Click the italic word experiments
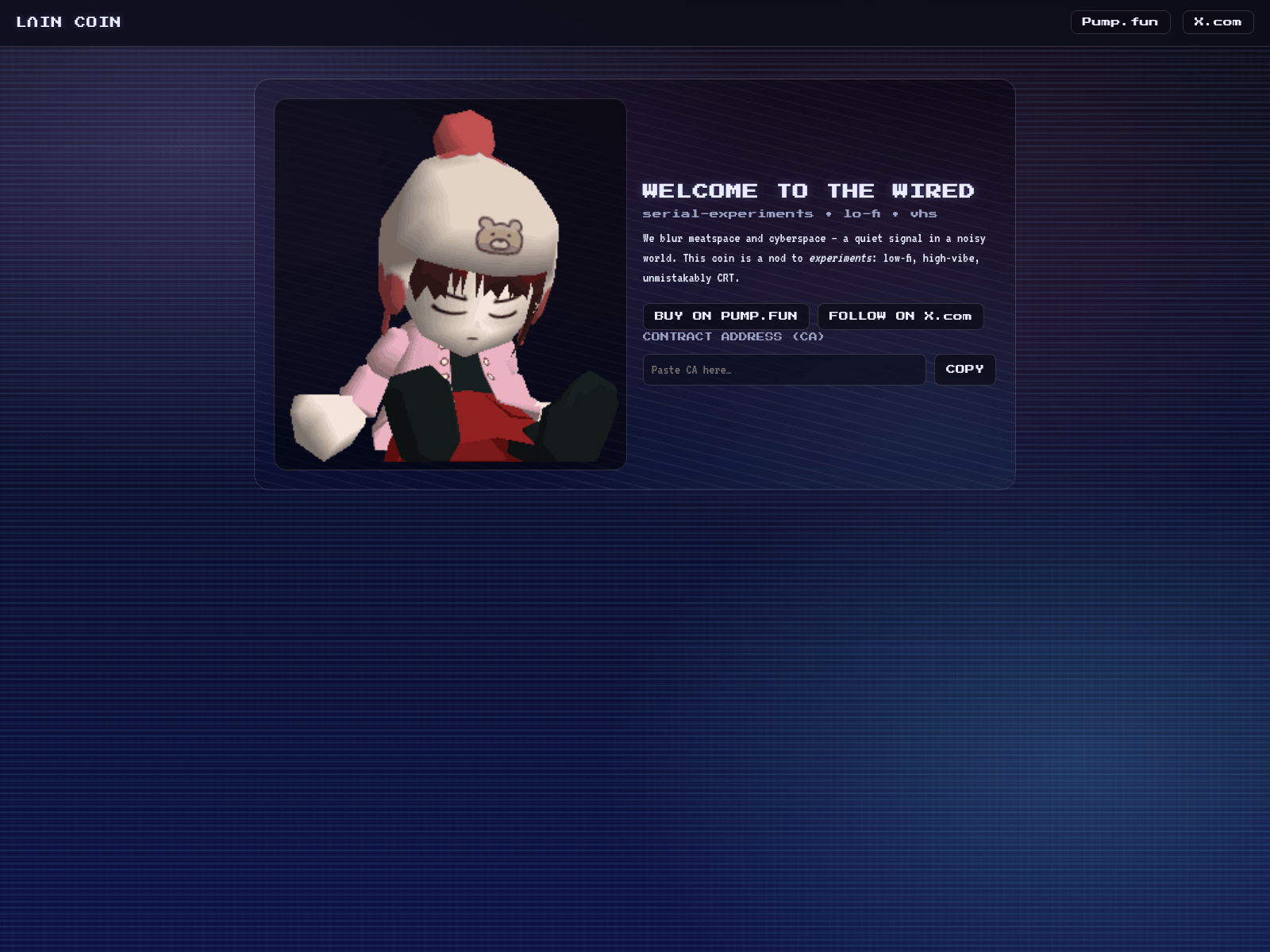 click(x=841, y=259)
